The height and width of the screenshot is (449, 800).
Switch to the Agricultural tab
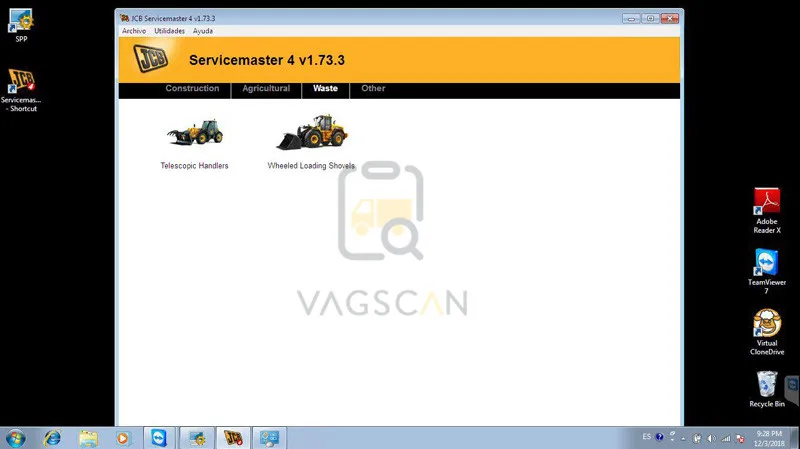(x=266, y=88)
